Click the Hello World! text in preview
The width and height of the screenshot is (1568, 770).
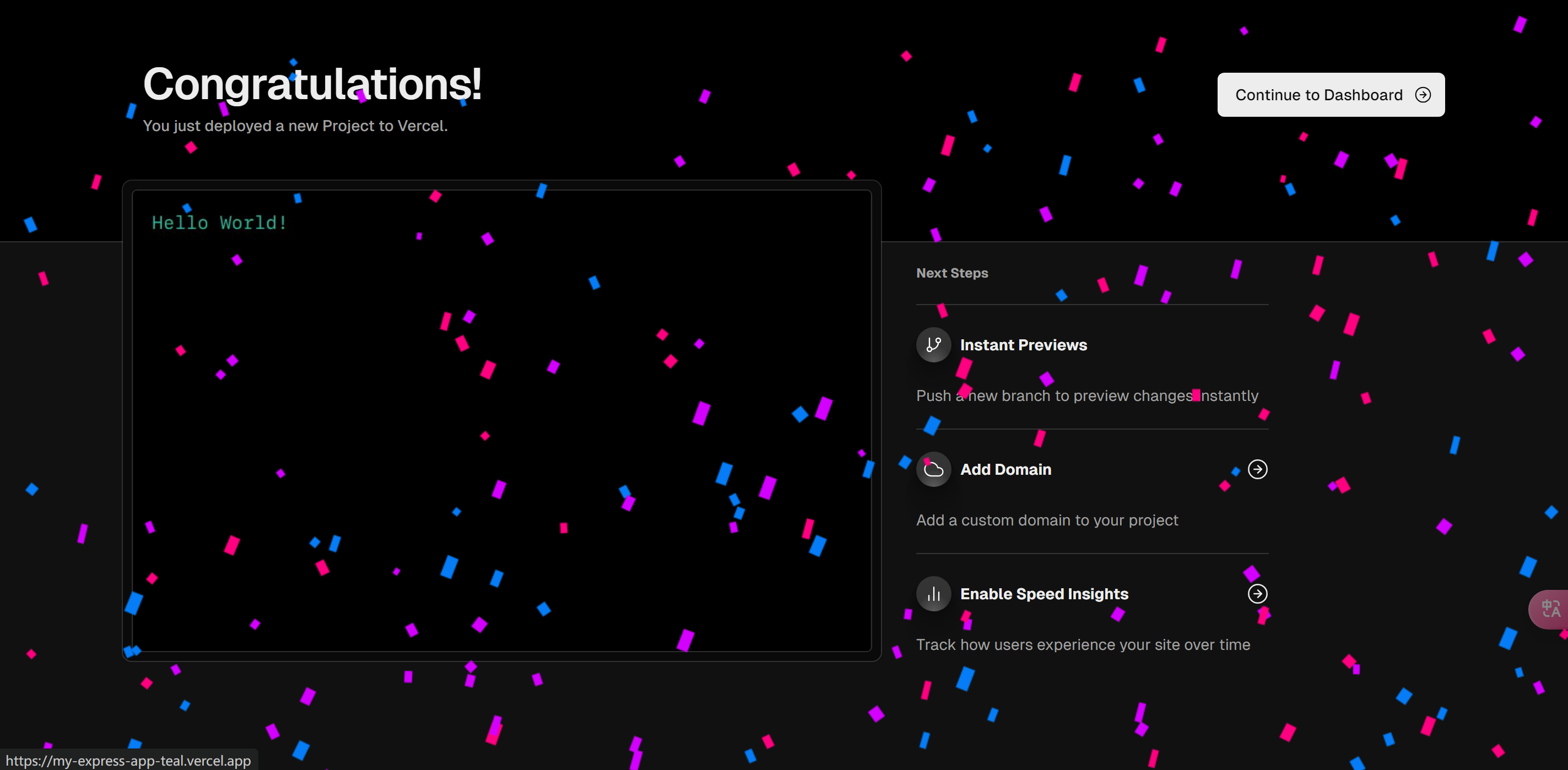pos(219,223)
